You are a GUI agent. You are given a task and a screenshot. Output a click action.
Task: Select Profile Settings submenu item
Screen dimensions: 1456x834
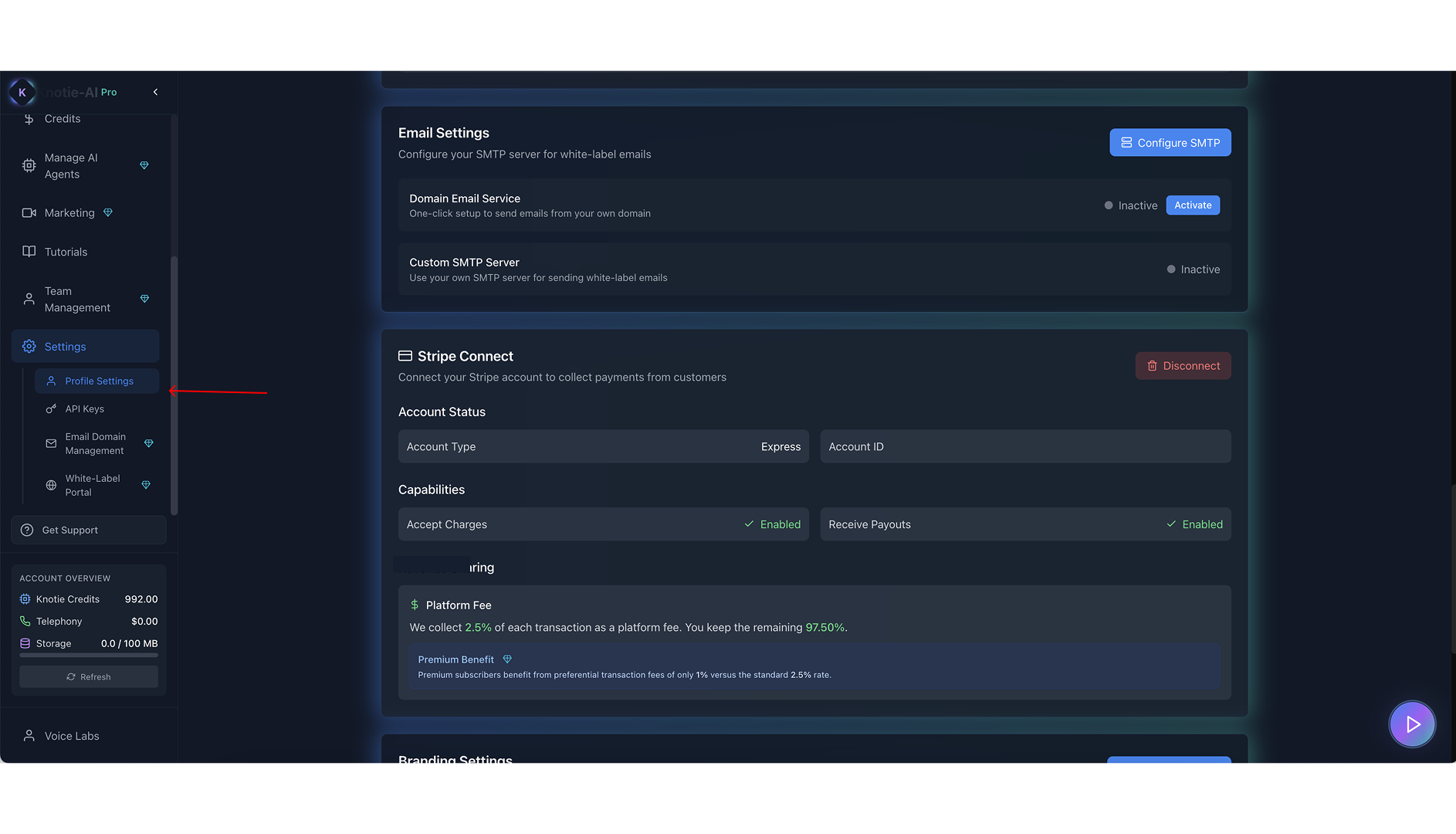[x=97, y=381]
